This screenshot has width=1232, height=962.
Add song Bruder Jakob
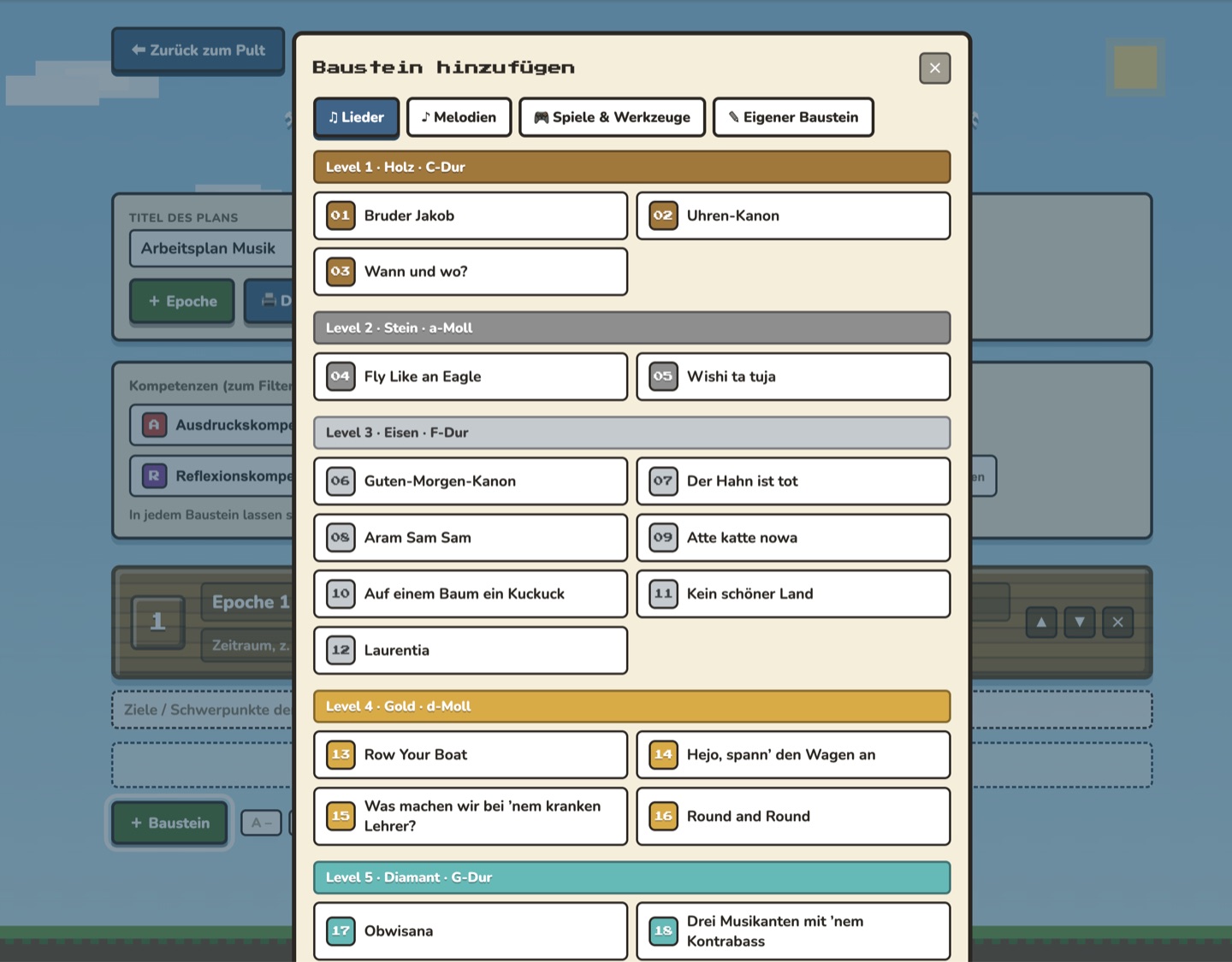click(x=471, y=215)
